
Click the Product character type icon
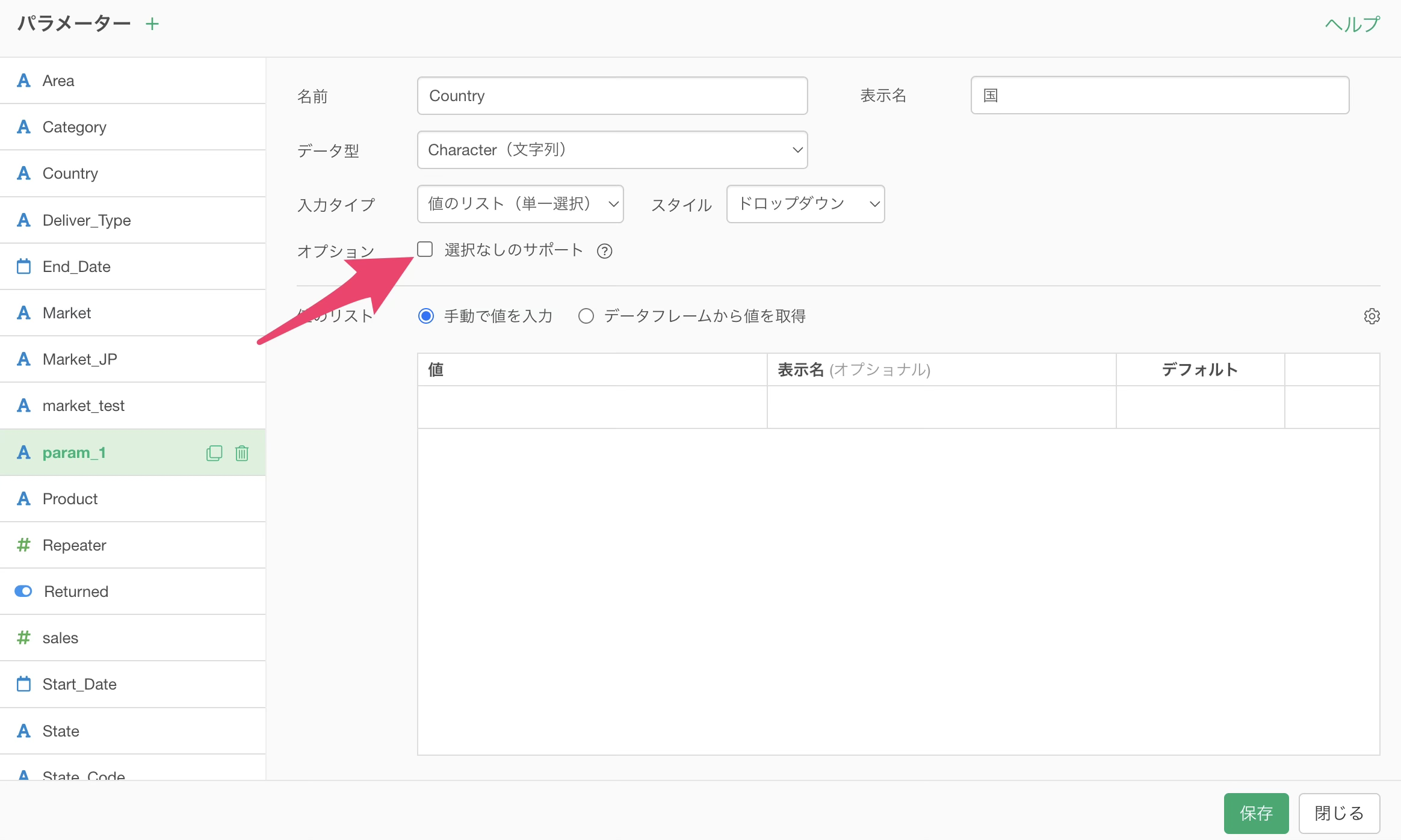click(x=23, y=499)
